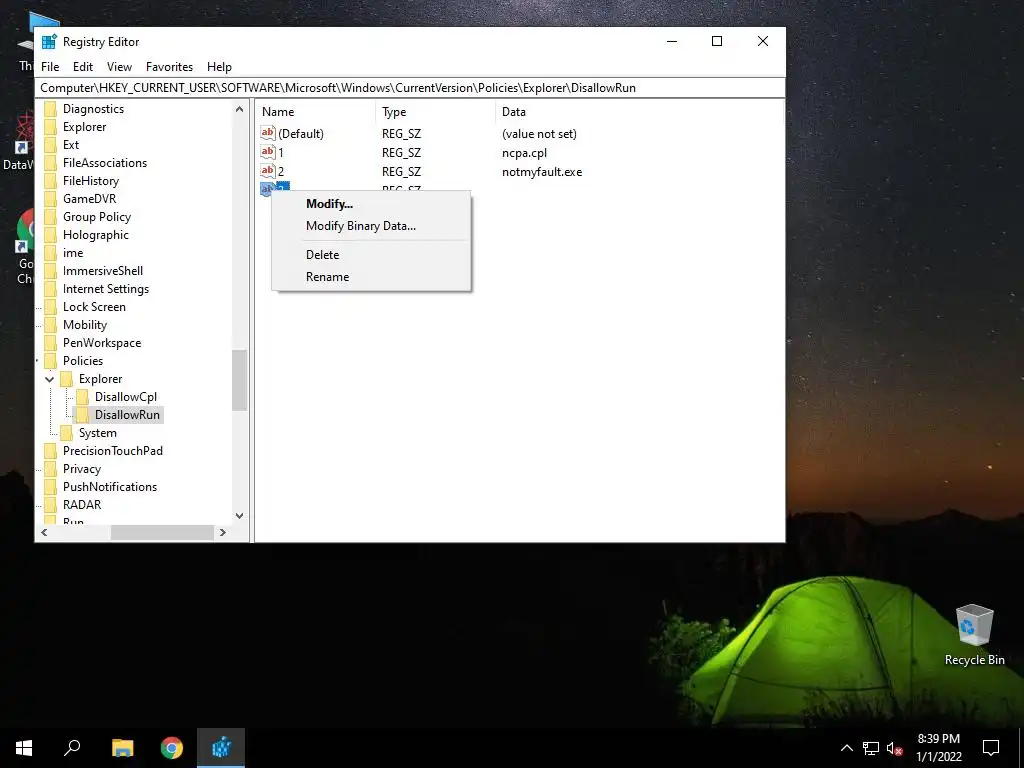This screenshot has height=768, width=1024.
Task: Select the Ext key
Action: pos(71,145)
